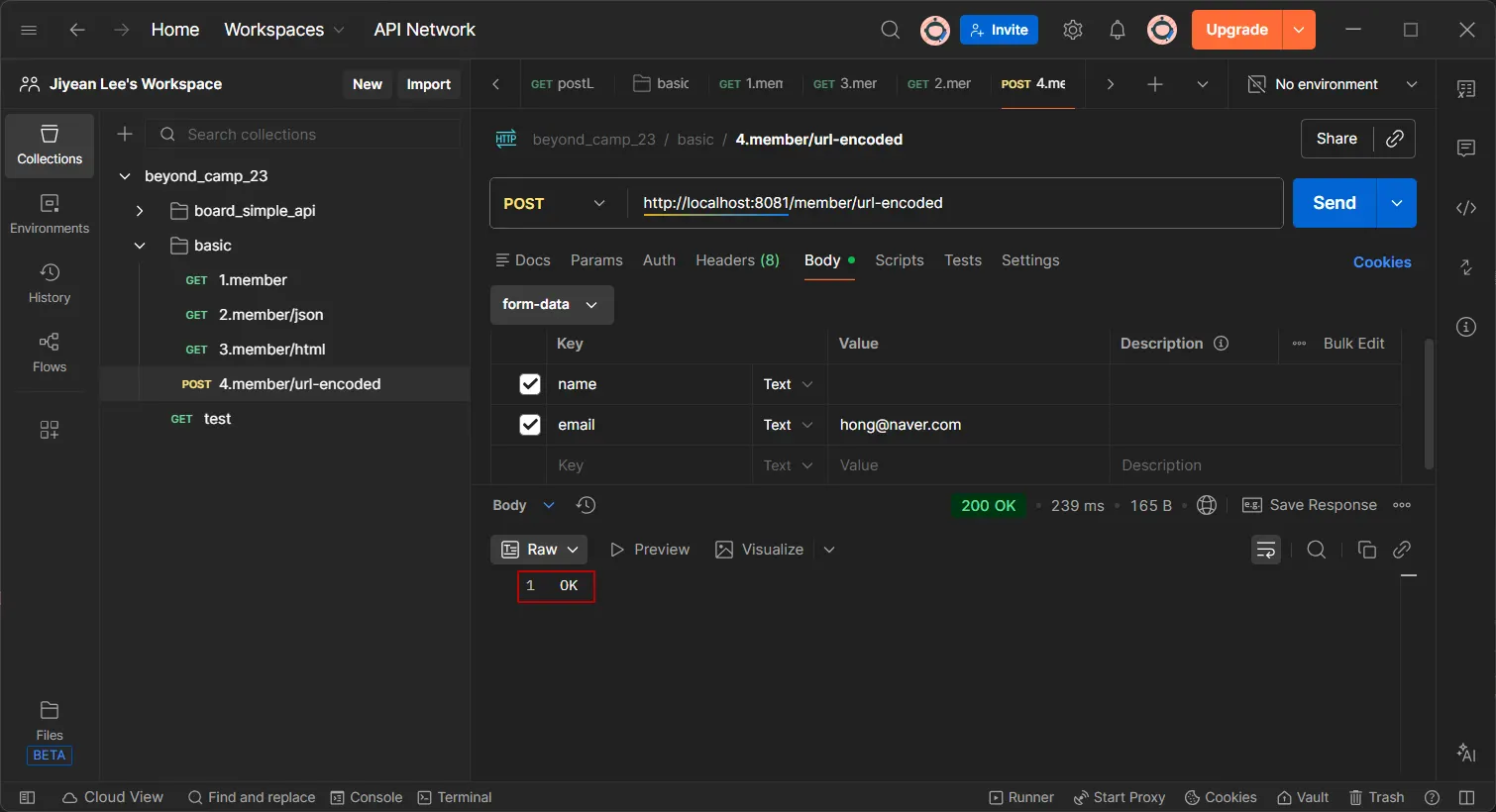Collapse the basic folder
Viewport: 1496px width, 812px height.
tap(140, 246)
